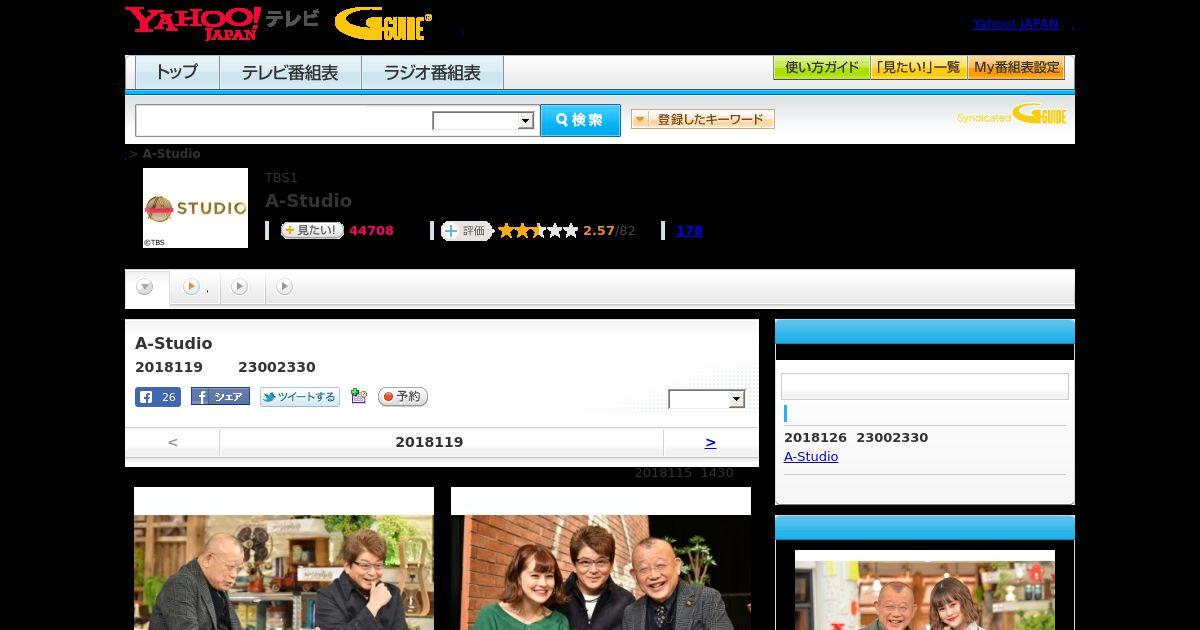Open the ラジオ番組表 tab
Image resolution: width=1200 pixels, height=630 pixels.
tap(432, 72)
